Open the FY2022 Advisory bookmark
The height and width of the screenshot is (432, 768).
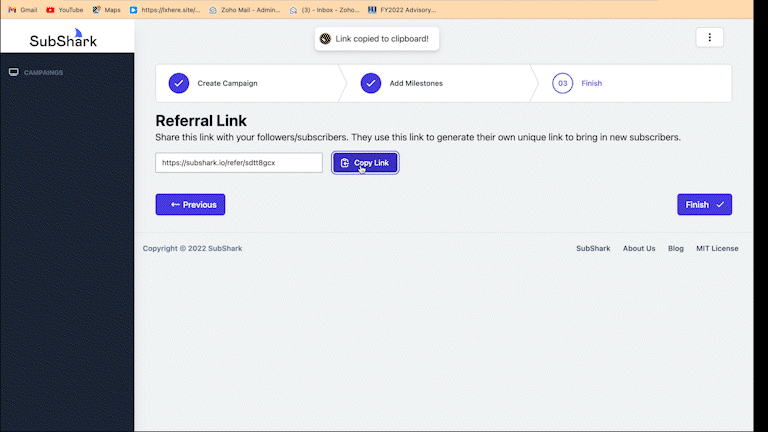pyautogui.click(x=402, y=10)
